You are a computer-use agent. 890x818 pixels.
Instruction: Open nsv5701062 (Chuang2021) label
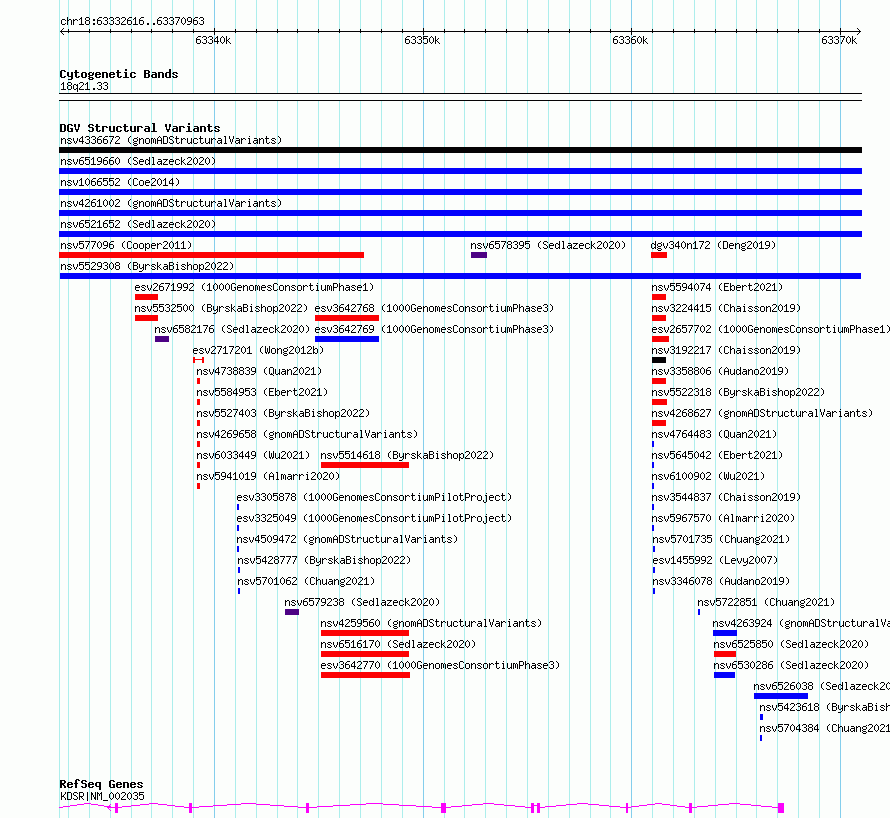pos(306,581)
